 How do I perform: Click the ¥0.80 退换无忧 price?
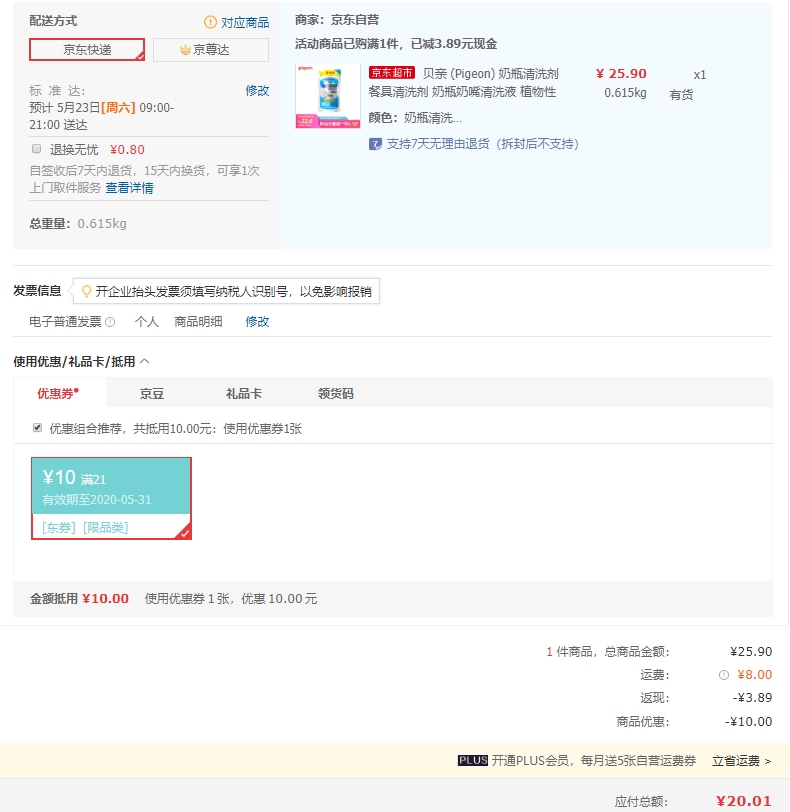pyautogui.click(x=127, y=150)
